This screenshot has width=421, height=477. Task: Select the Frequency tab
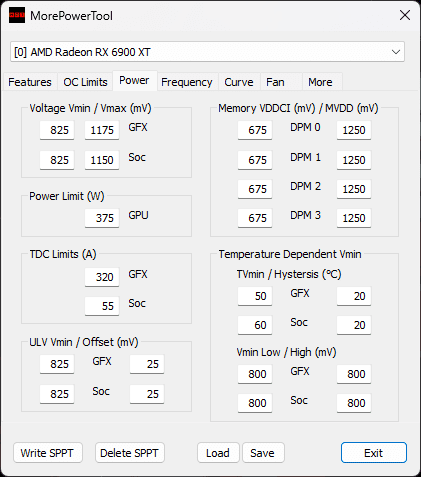[x=187, y=82]
